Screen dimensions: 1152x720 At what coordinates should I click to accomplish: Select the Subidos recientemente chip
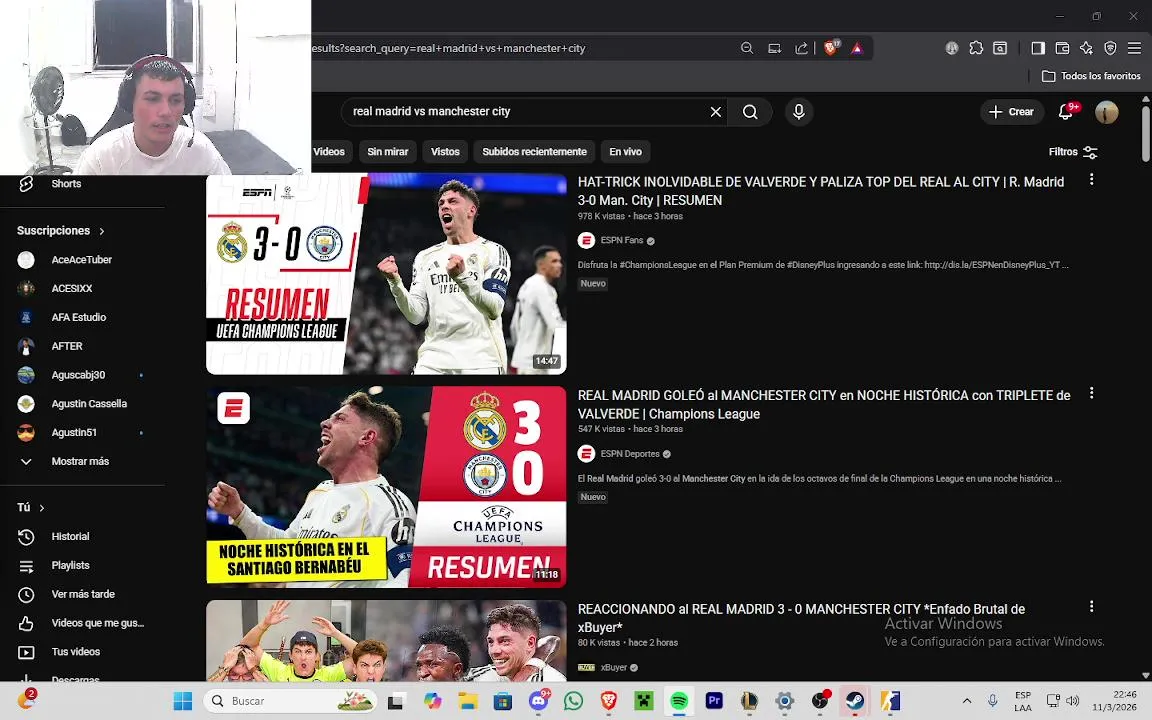click(x=534, y=151)
